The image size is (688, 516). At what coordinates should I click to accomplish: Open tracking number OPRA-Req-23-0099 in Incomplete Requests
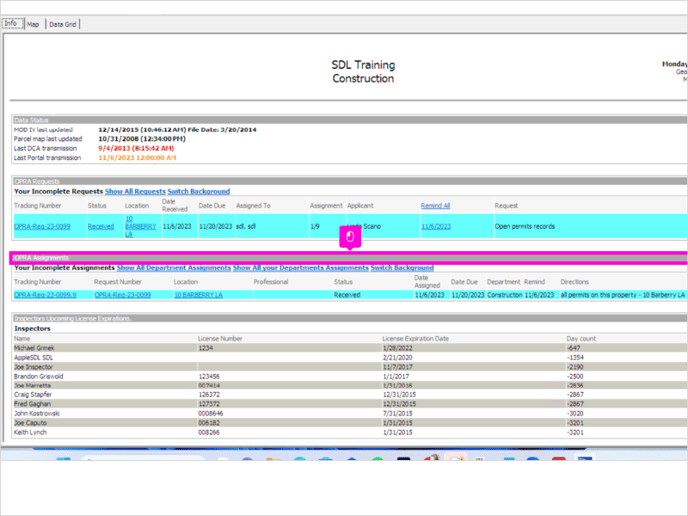42,226
